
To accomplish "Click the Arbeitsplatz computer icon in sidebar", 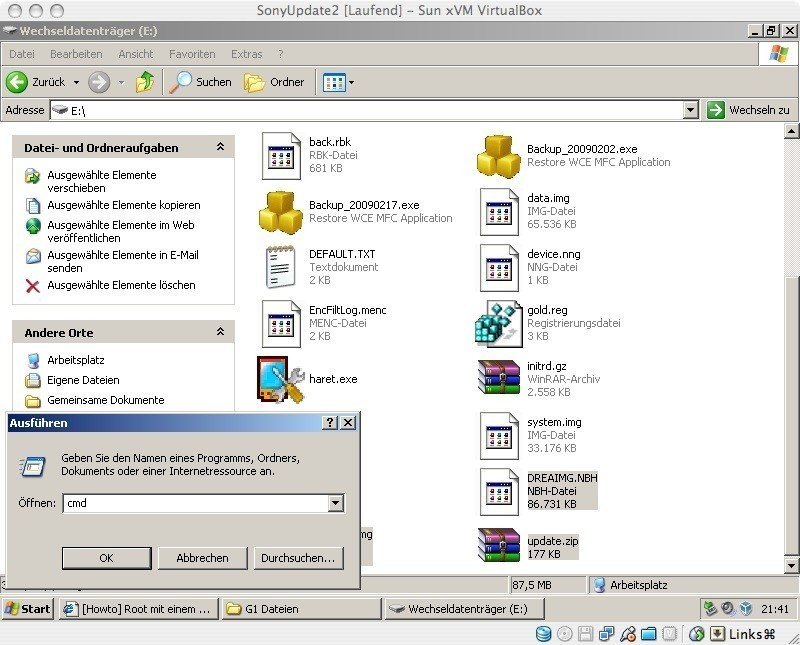I will click(x=33, y=360).
